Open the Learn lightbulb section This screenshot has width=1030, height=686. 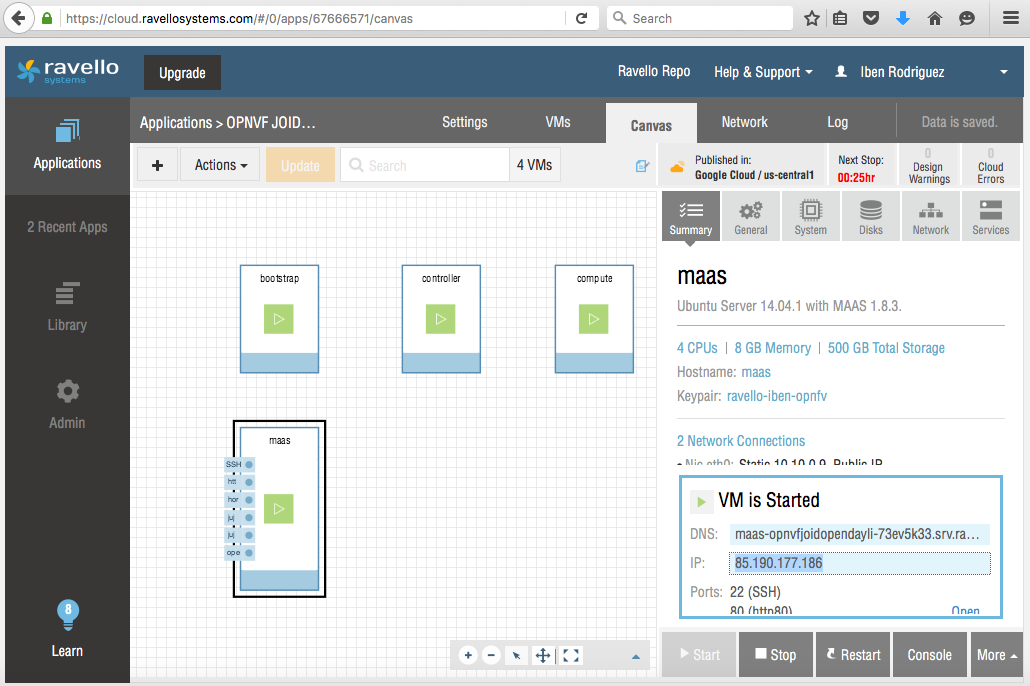coord(68,629)
